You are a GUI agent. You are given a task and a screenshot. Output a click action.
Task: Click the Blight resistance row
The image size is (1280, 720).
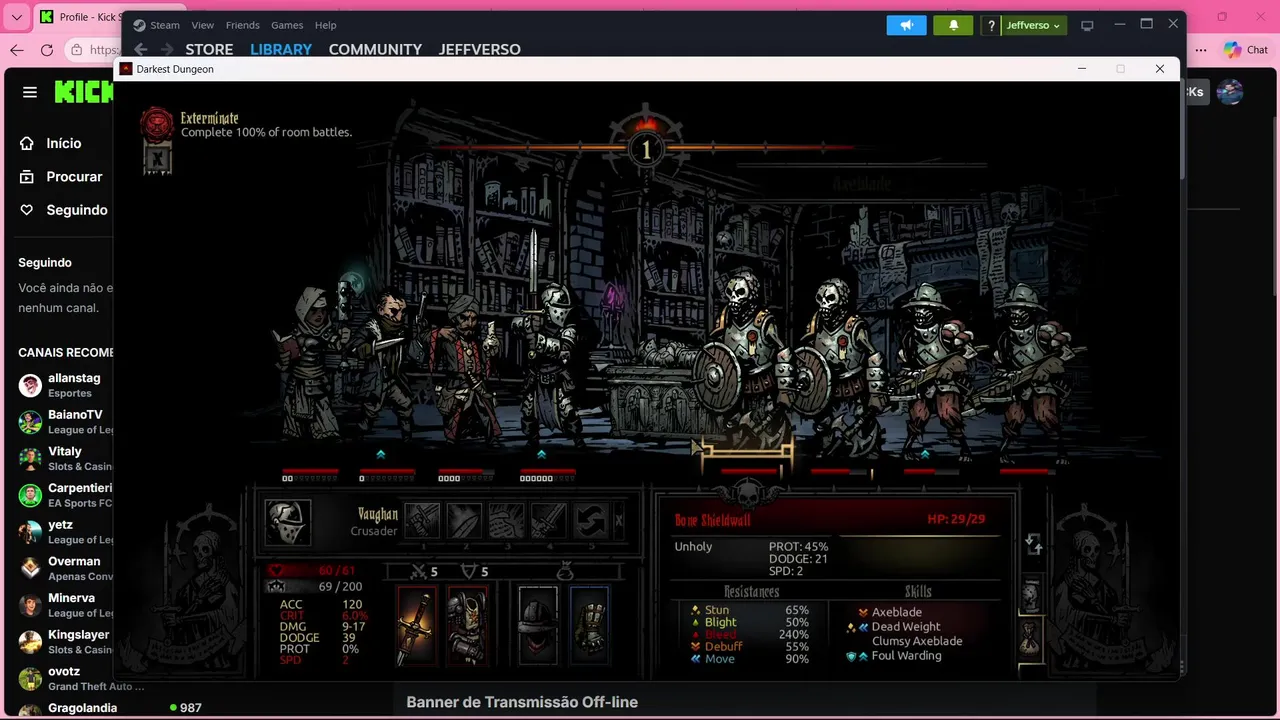(750, 622)
